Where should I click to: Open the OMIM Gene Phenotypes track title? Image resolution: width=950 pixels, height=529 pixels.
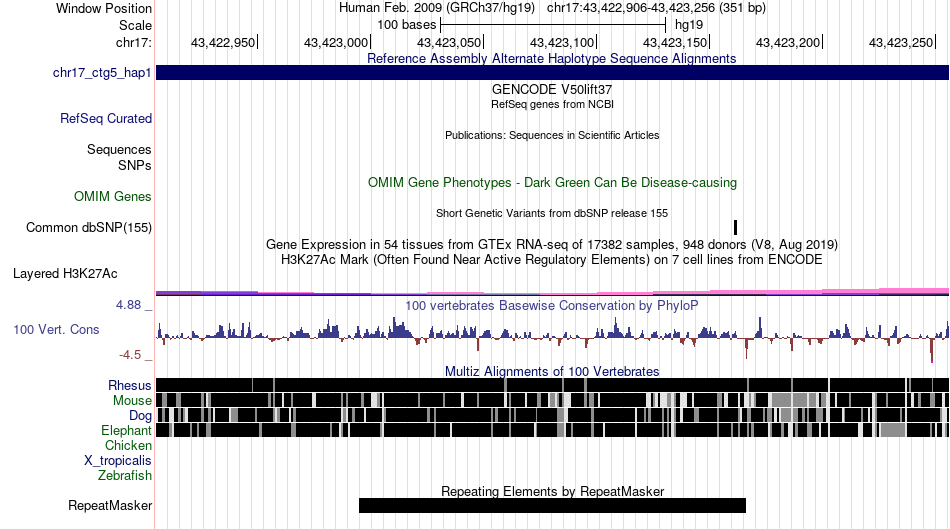point(552,182)
